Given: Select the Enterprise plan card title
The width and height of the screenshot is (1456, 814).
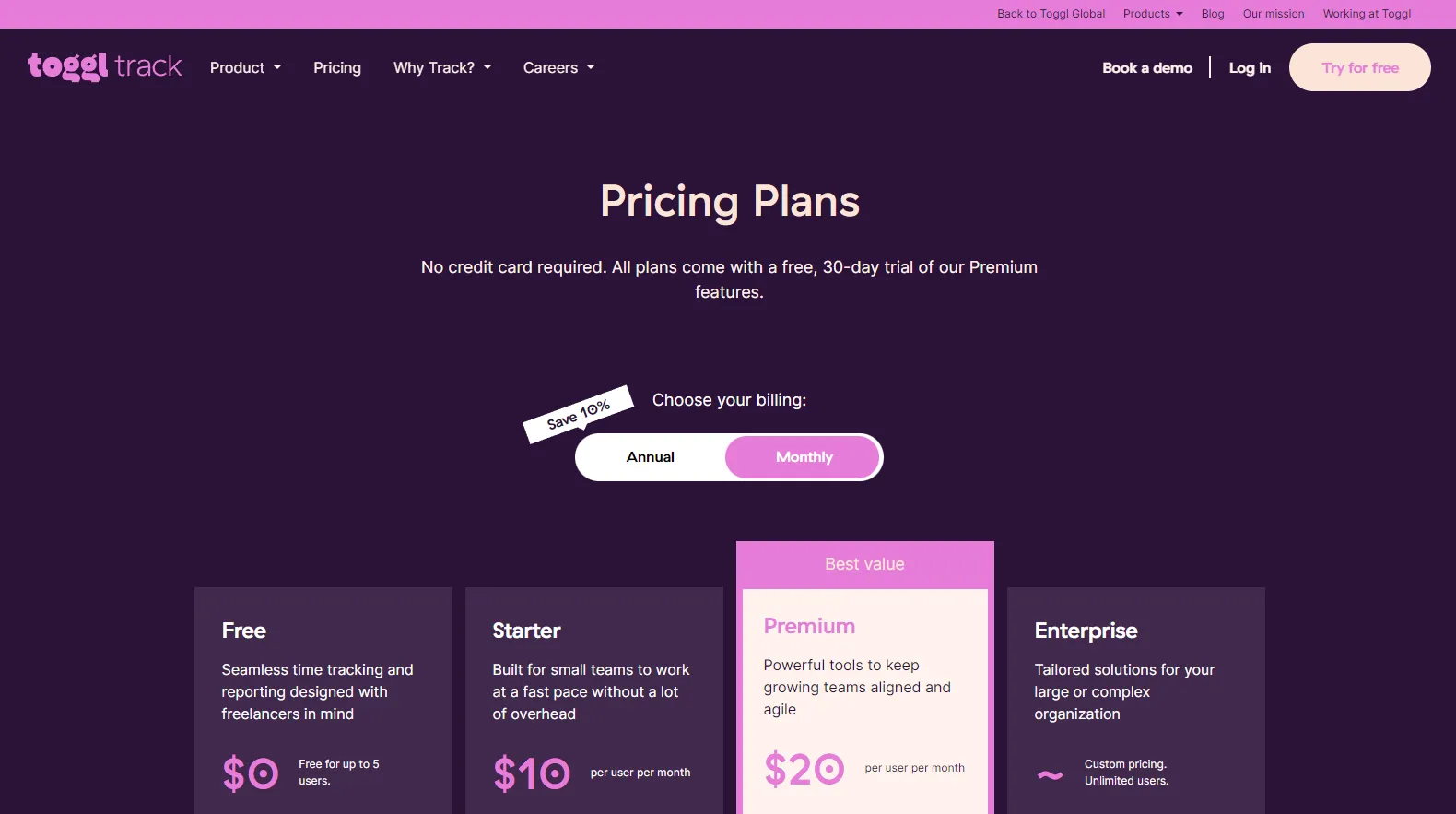Looking at the screenshot, I should click(x=1086, y=631).
